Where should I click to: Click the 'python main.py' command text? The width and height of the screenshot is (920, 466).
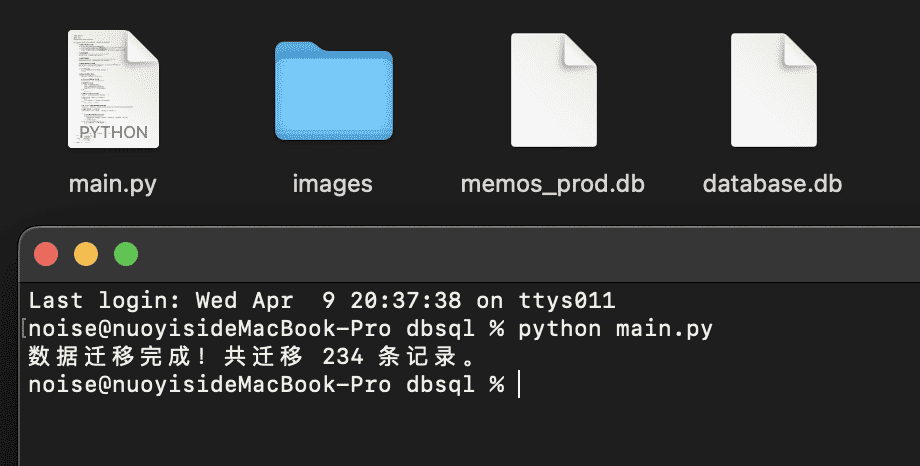point(615,329)
